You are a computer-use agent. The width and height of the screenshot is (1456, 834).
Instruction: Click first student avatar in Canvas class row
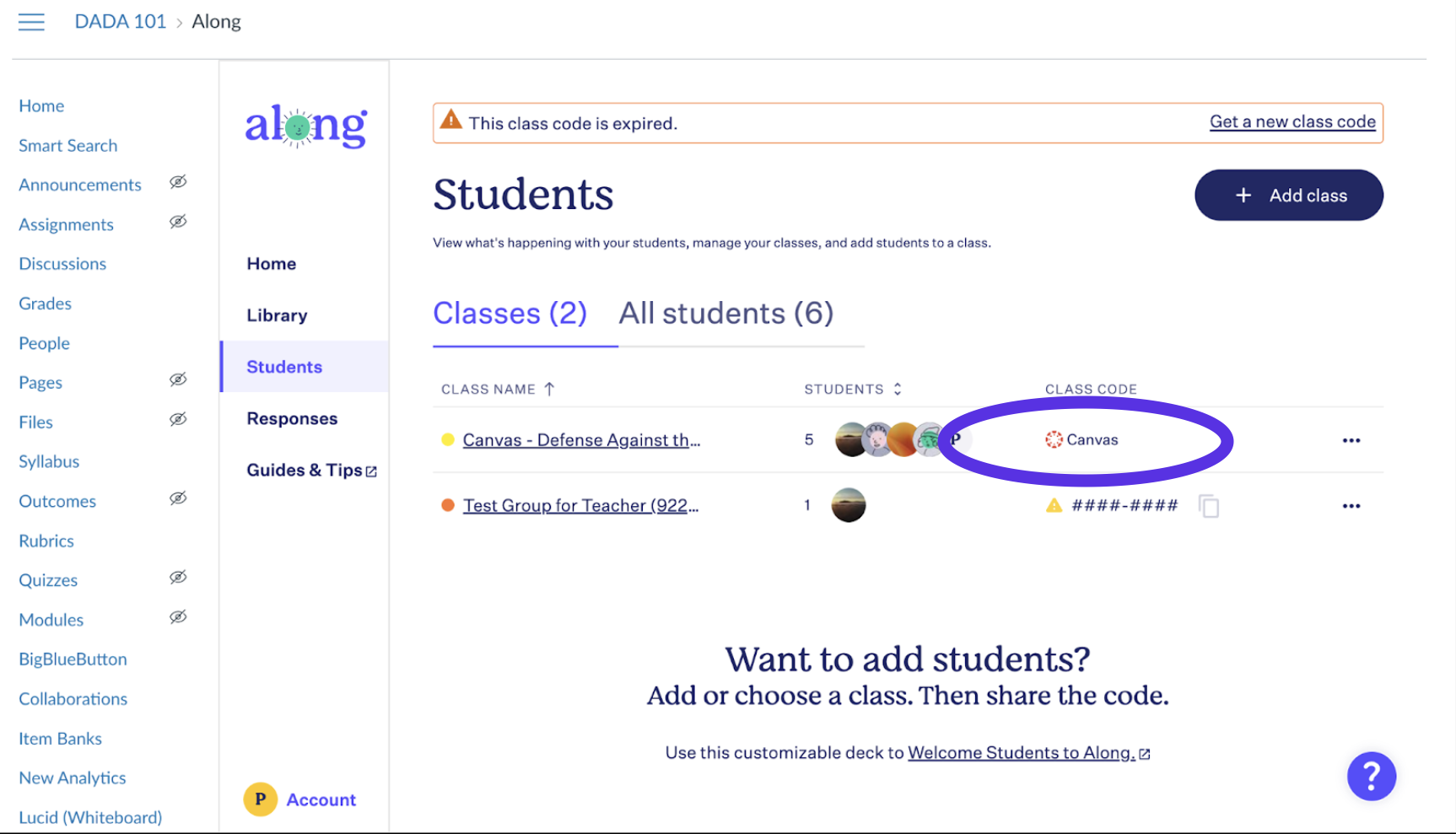850,439
